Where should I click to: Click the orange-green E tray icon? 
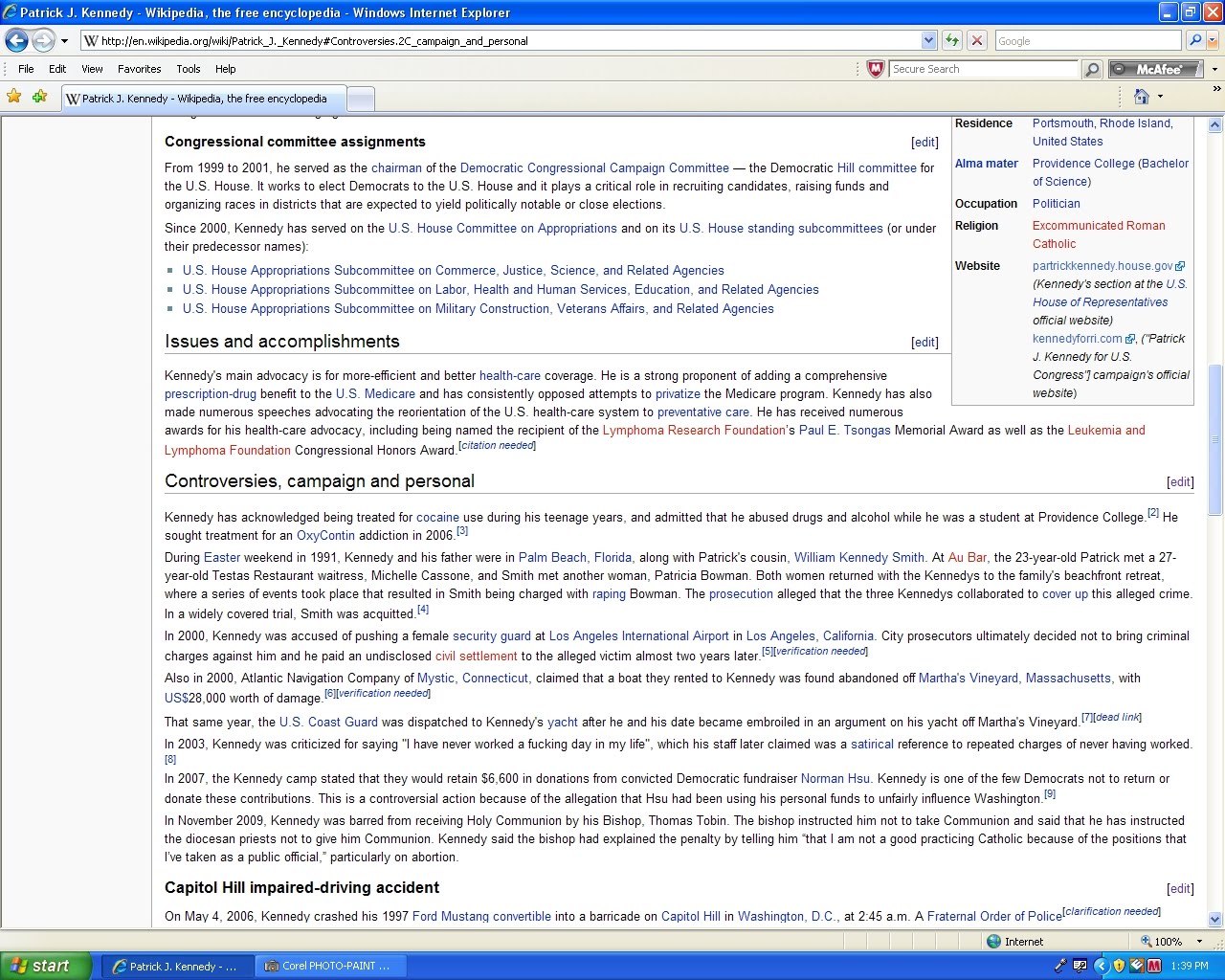click(x=1137, y=966)
